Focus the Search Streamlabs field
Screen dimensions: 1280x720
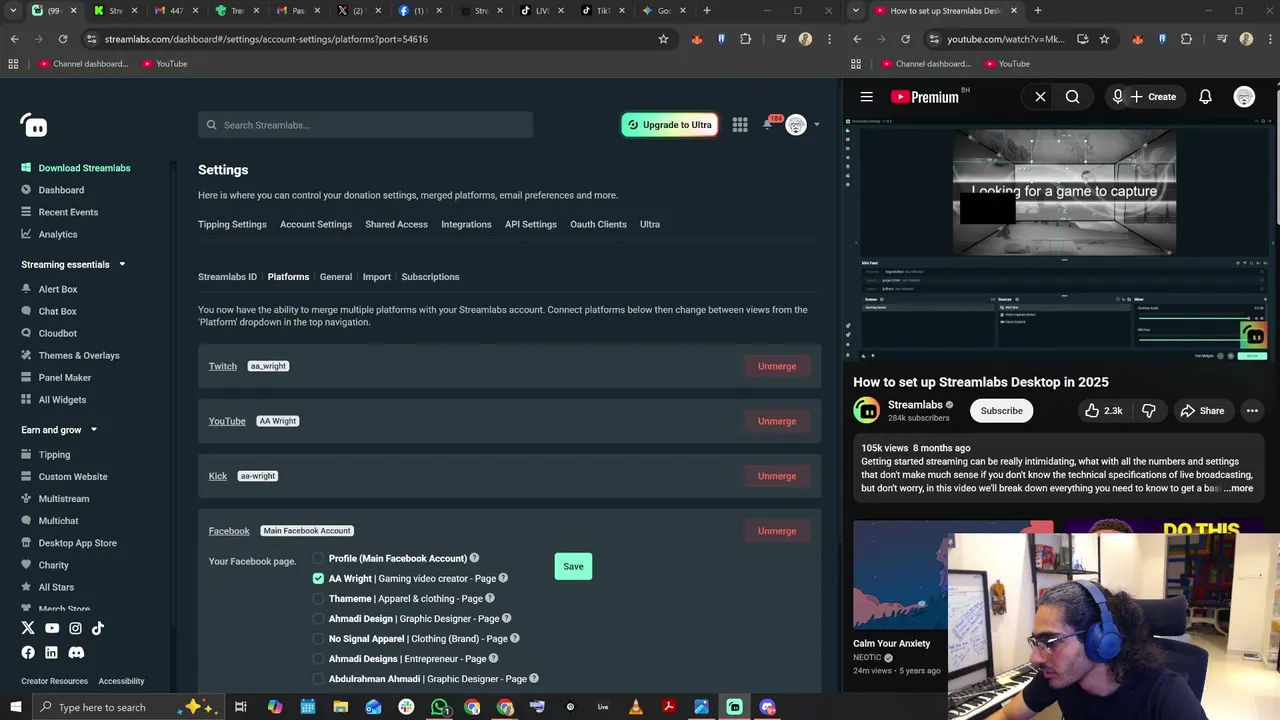(x=365, y=125)
